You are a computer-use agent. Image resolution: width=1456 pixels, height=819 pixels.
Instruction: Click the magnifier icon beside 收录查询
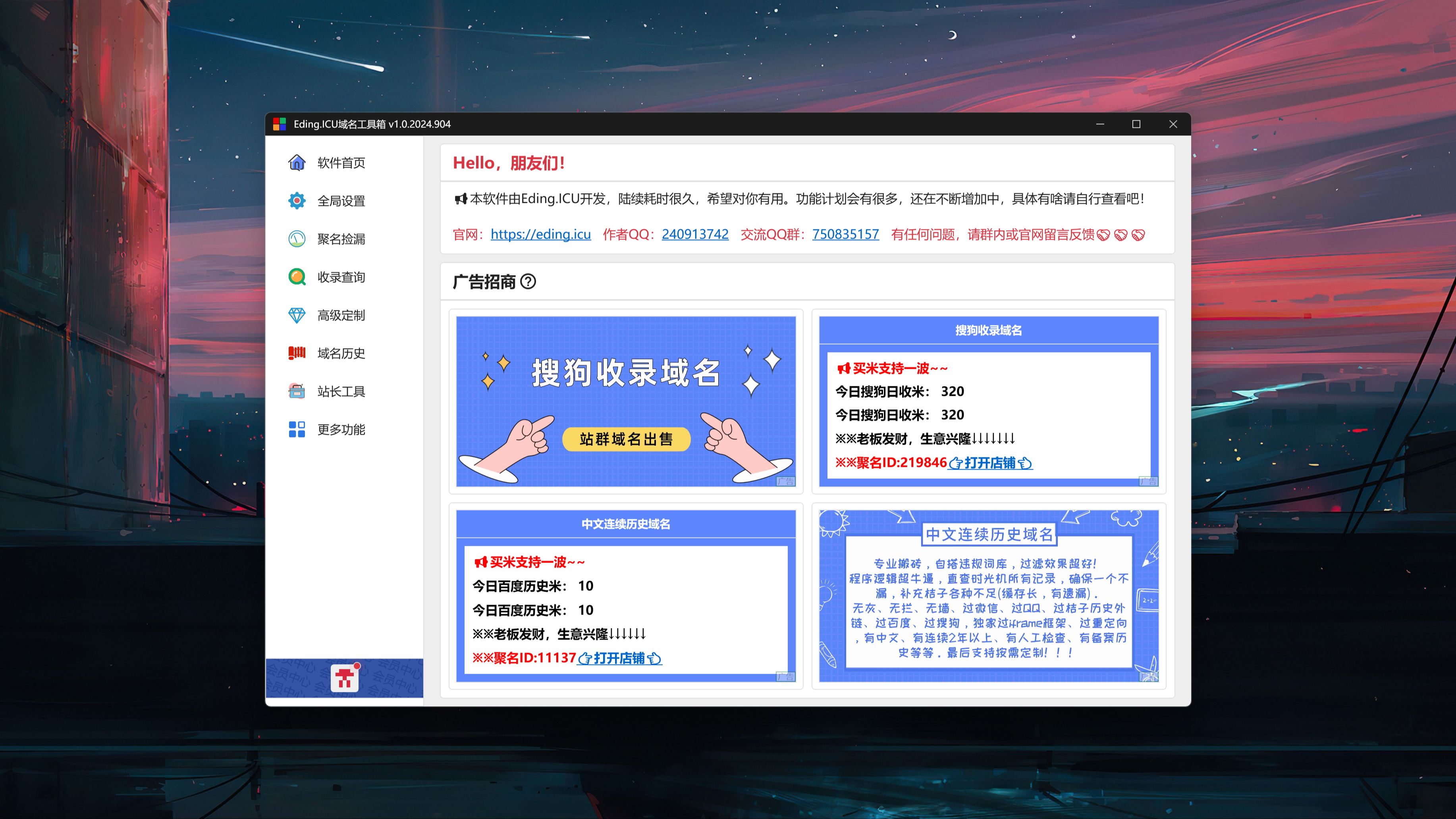(297, 277)
